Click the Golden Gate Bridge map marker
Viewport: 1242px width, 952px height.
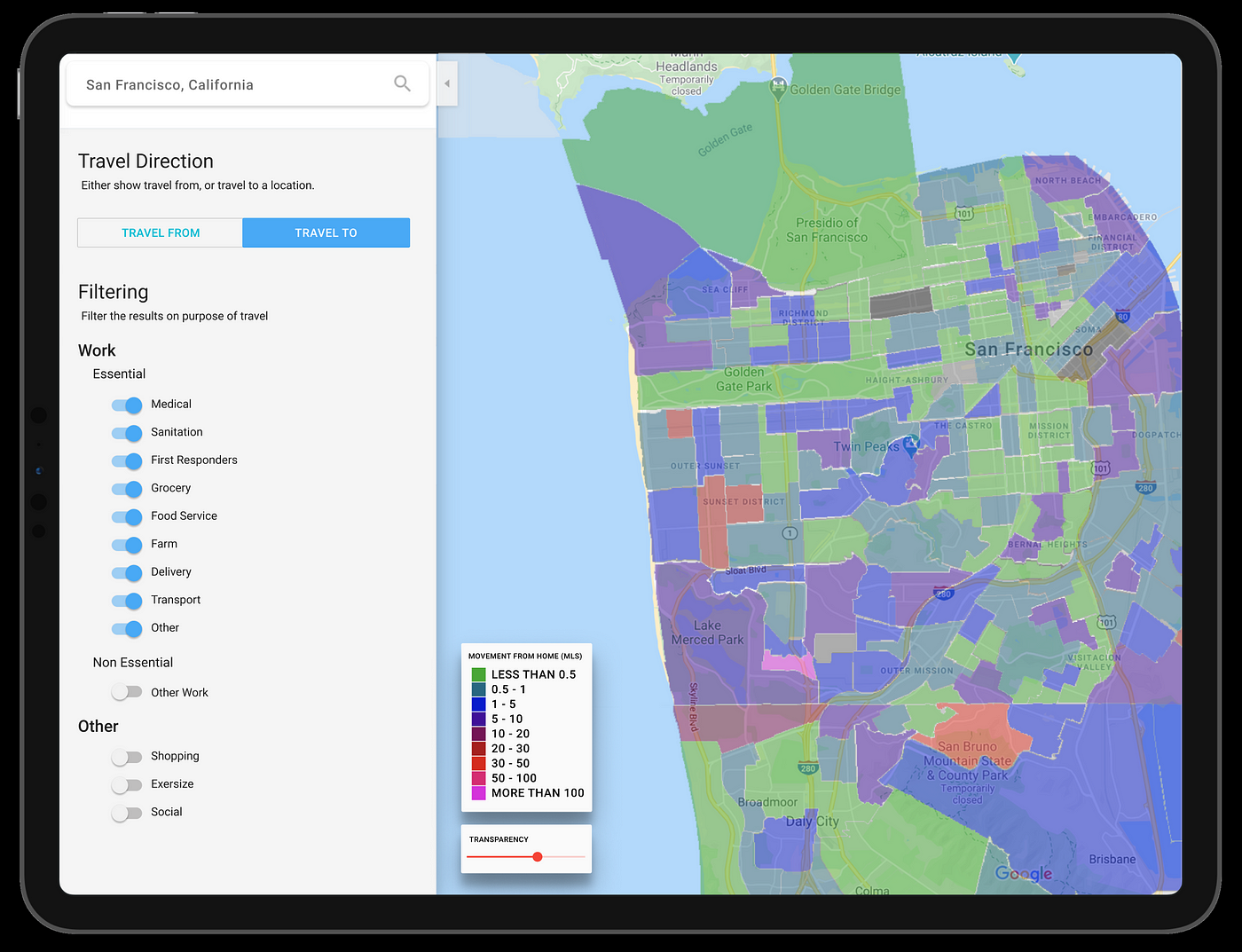click(778, 88)
